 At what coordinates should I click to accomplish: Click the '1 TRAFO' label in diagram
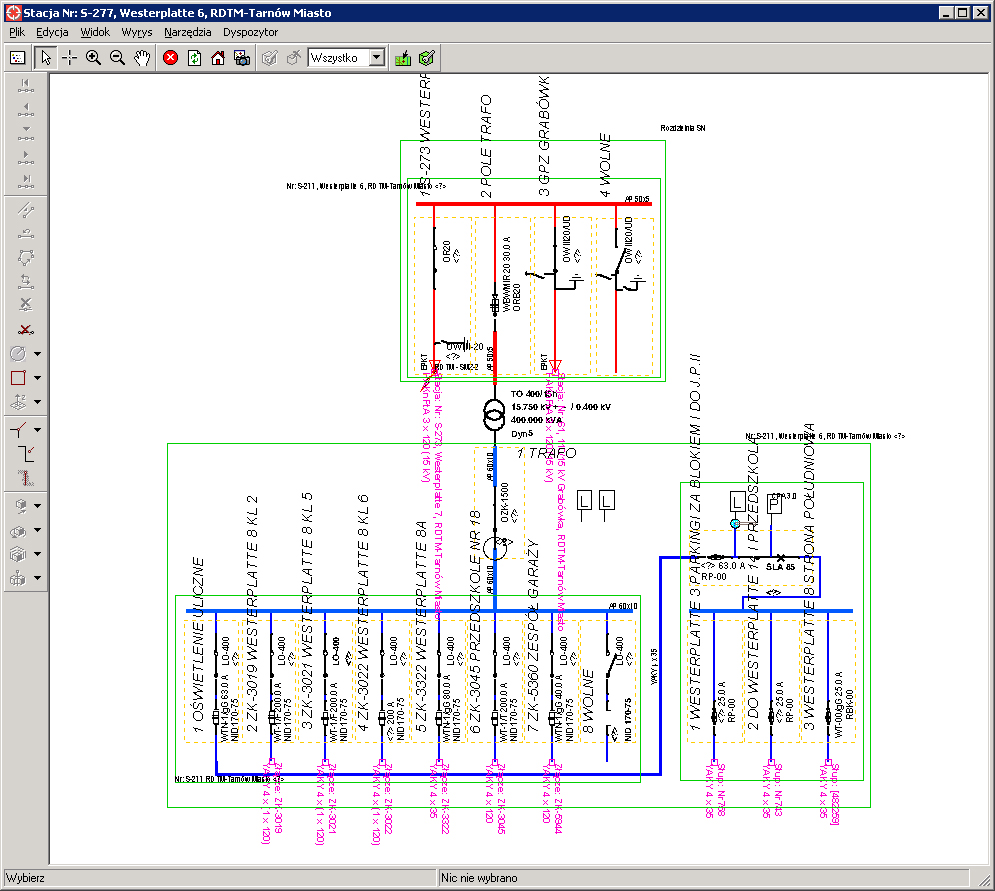[546, 453]
